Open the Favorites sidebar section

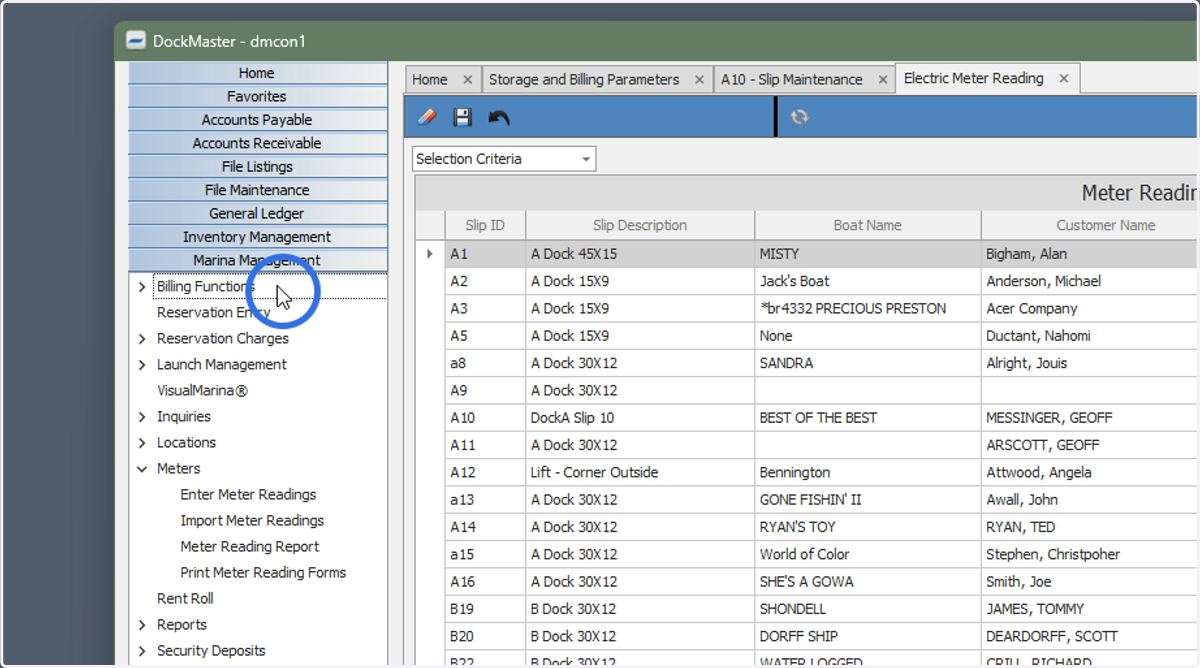click(257, 96)
